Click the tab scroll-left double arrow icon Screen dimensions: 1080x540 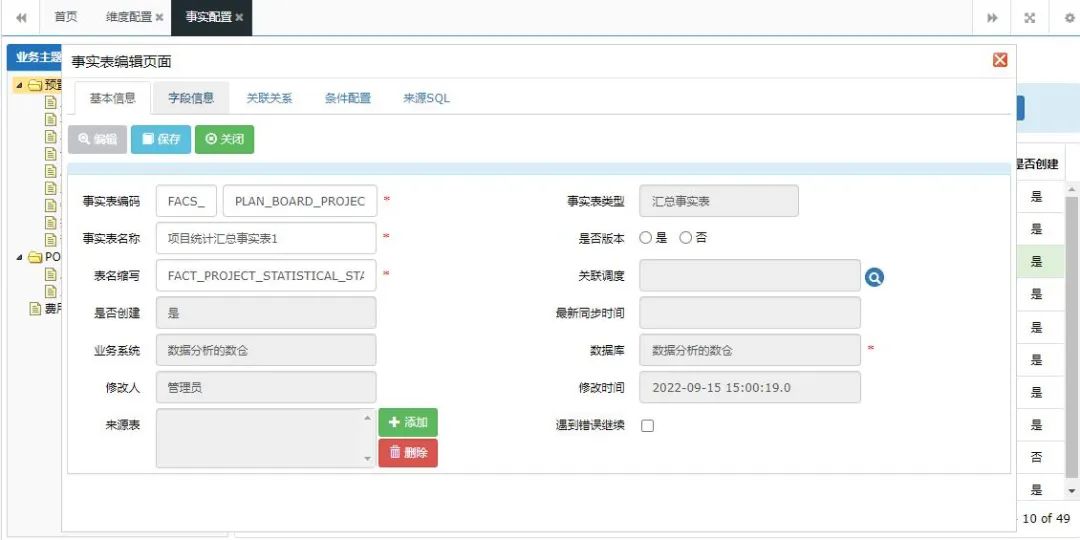[21, 18]
